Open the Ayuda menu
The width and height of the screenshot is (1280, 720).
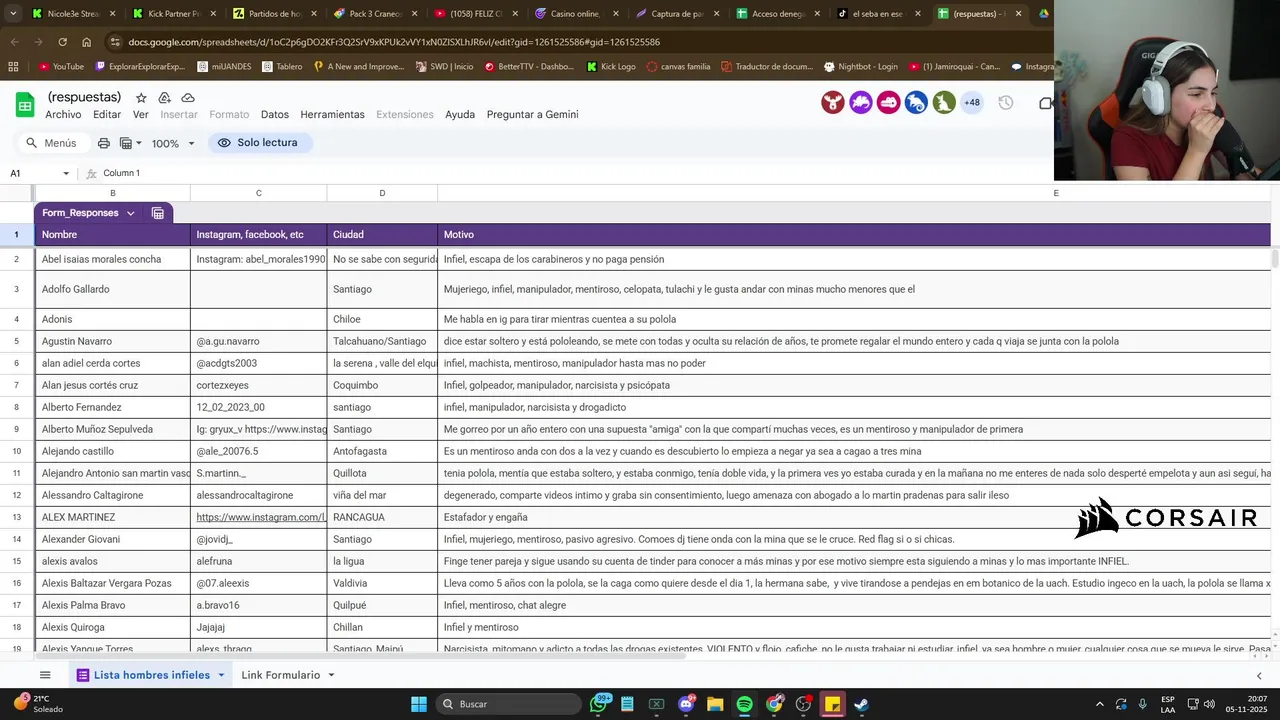460,114
